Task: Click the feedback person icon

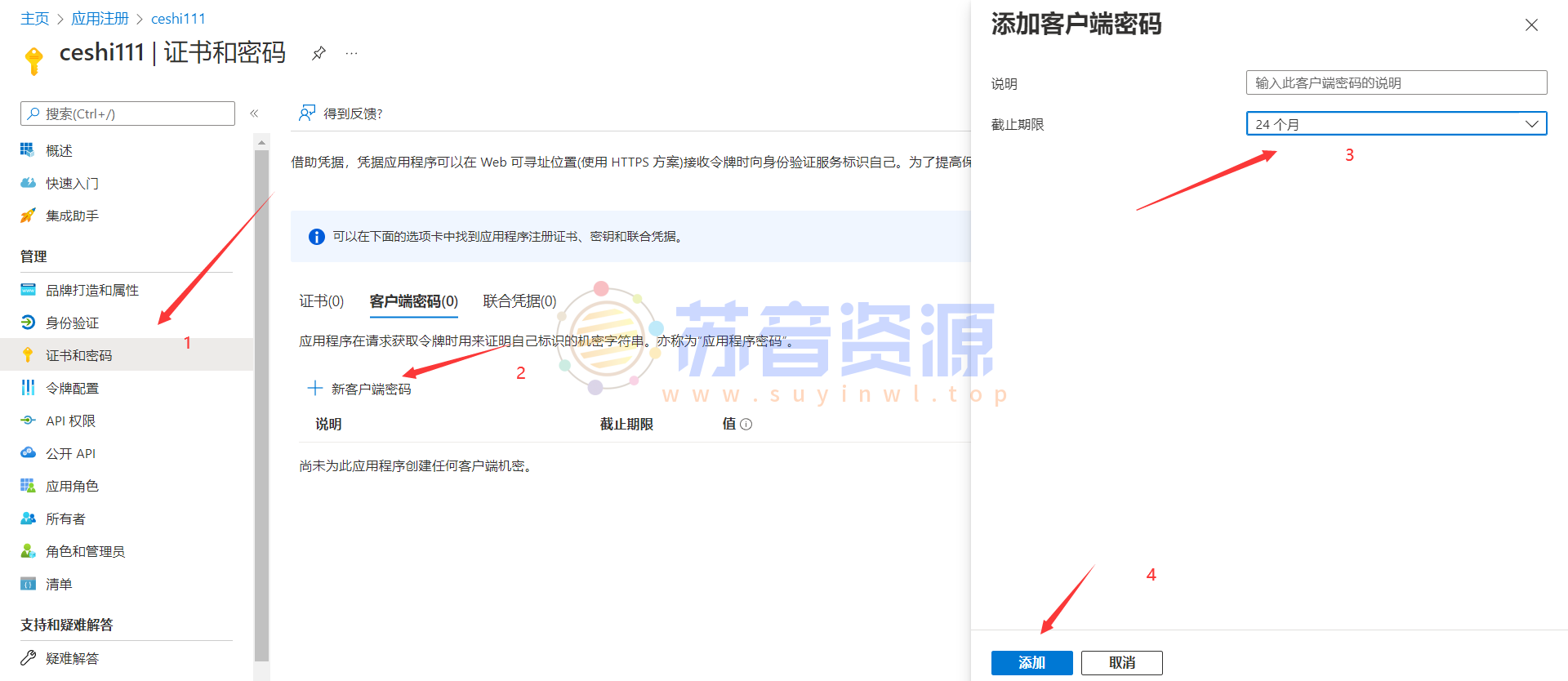Action: (307, 113)
